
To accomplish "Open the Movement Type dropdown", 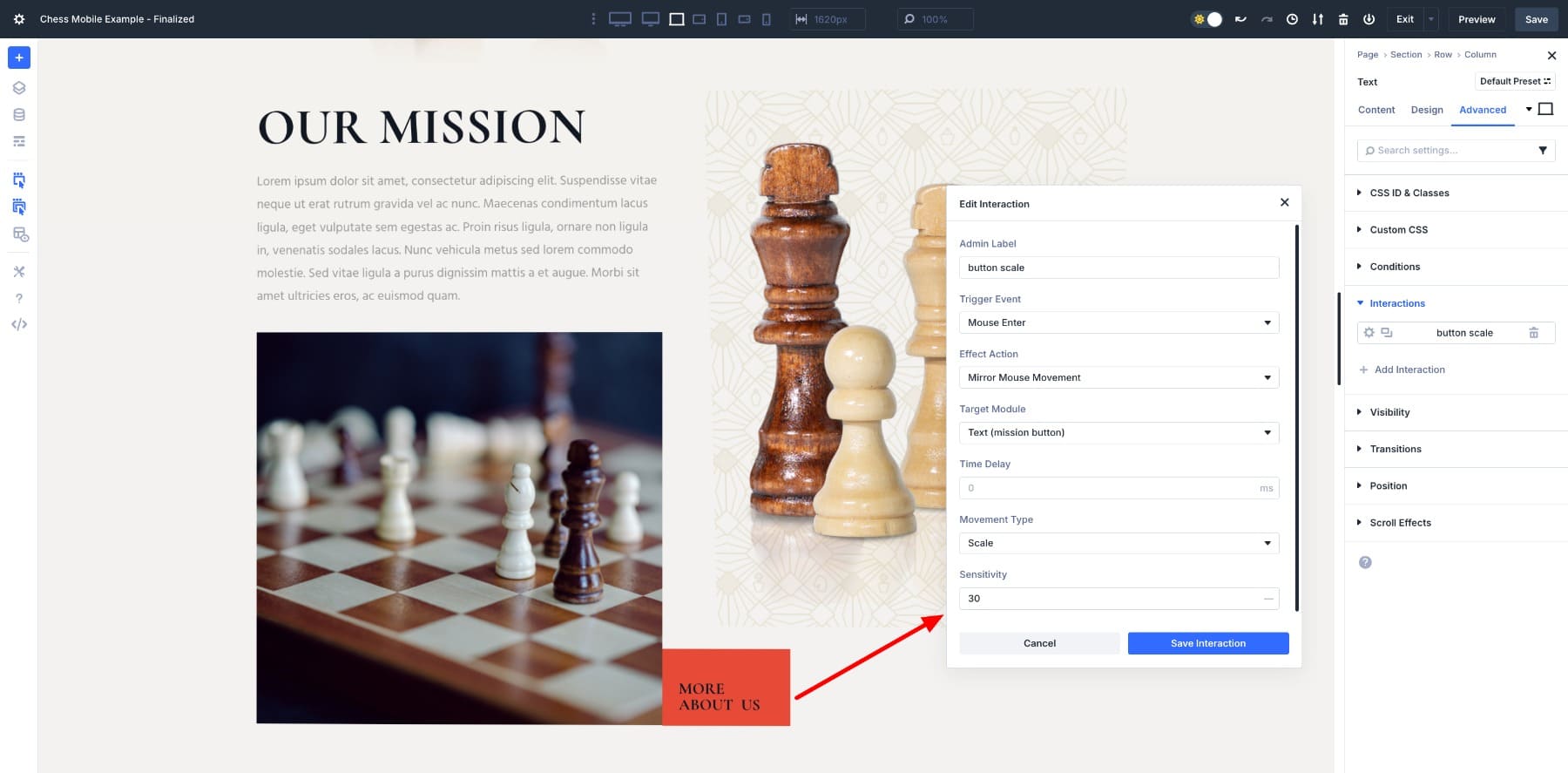I will (1119, 543).
